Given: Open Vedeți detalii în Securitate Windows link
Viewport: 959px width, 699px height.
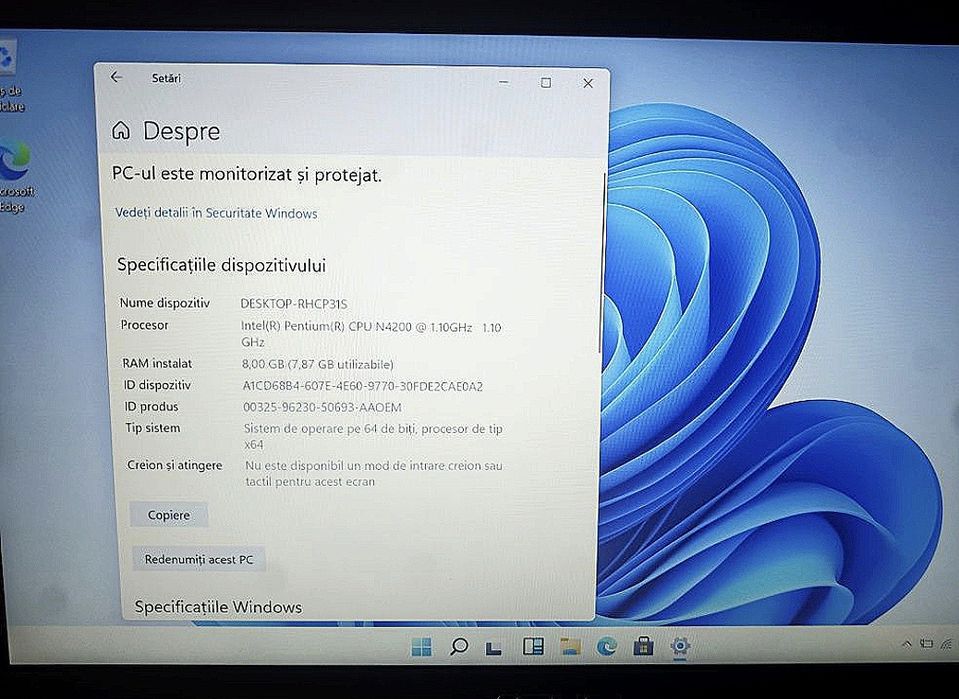Looking at the screenshot, I should point(216,213).
